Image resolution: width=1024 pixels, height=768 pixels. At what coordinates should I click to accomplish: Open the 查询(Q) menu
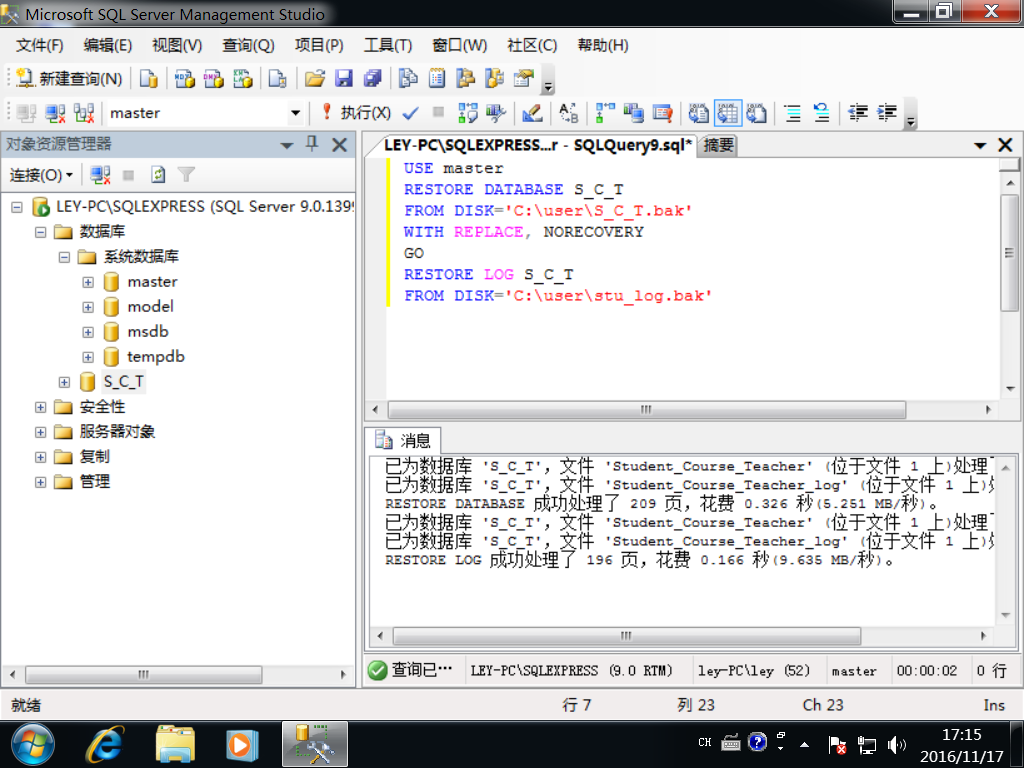[248, 45]
